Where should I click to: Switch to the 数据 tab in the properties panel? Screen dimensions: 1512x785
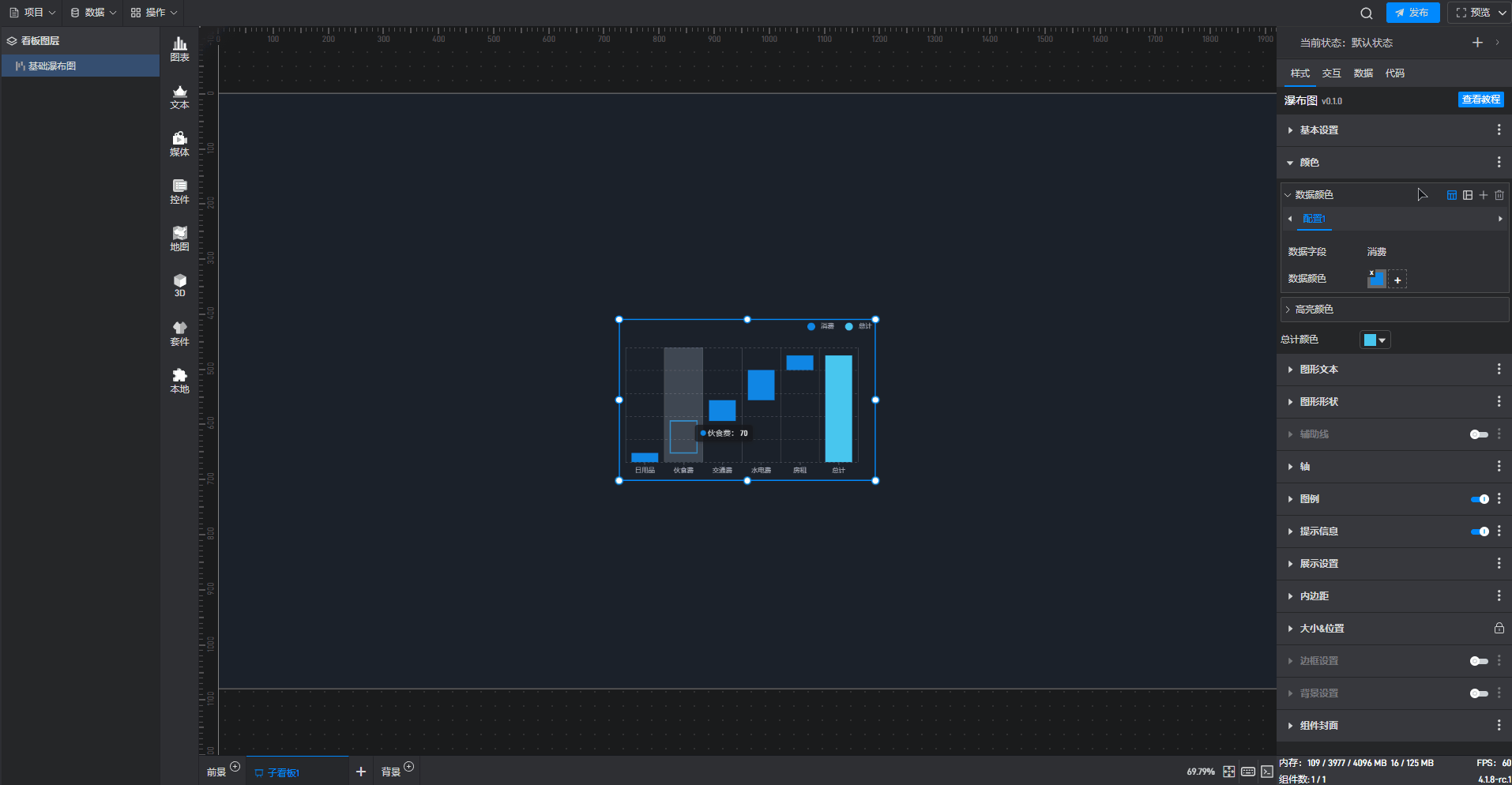pyautogui.click(x=1363, y=73)
